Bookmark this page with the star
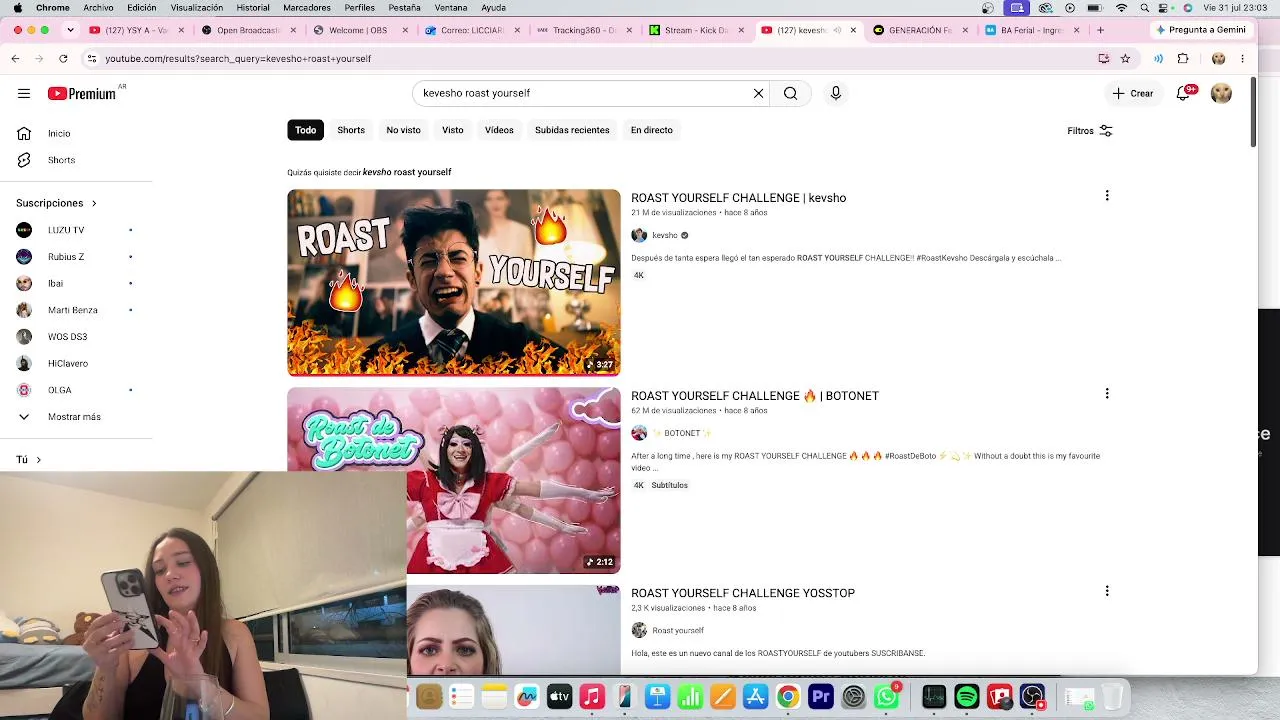Viewport: 1280px width, 720px height. tap(1125, 59)
